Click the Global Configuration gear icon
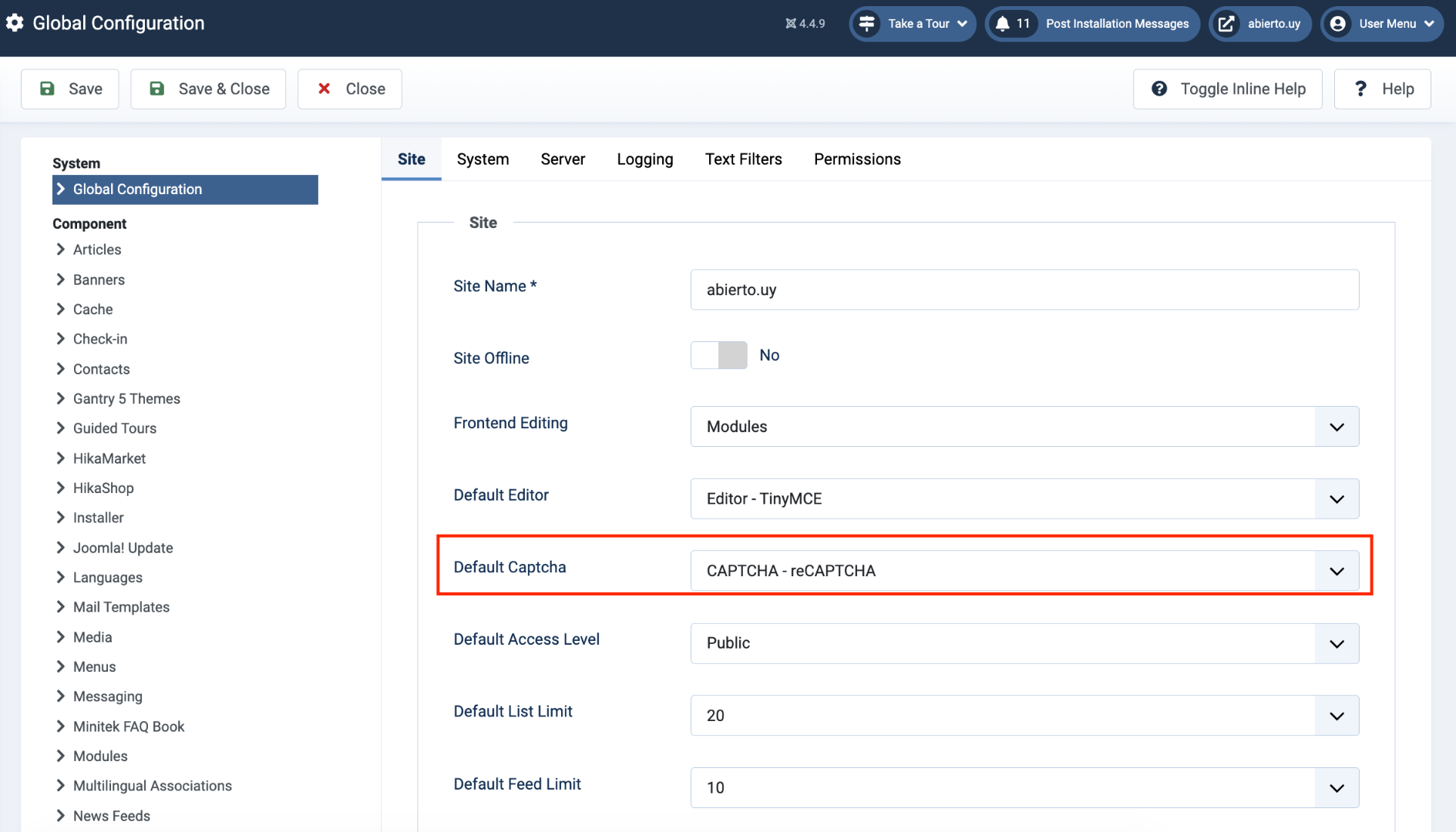This screenshot has width=1456, height=832. pos(15,23)
